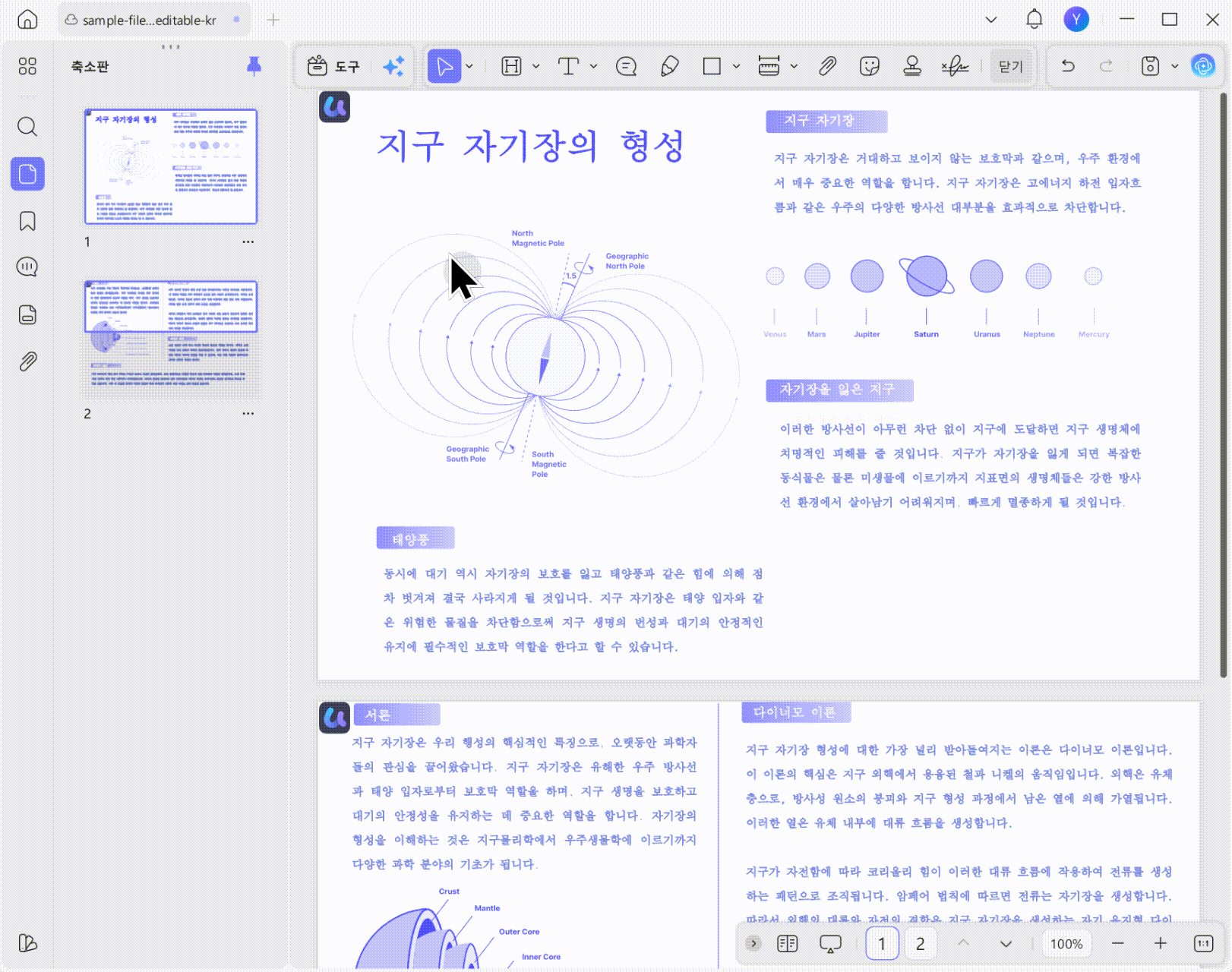The height and width of the screenshot is (972, 1232).
Task: Select the page thumbnails sidebar icon
Action: [27, 174]
